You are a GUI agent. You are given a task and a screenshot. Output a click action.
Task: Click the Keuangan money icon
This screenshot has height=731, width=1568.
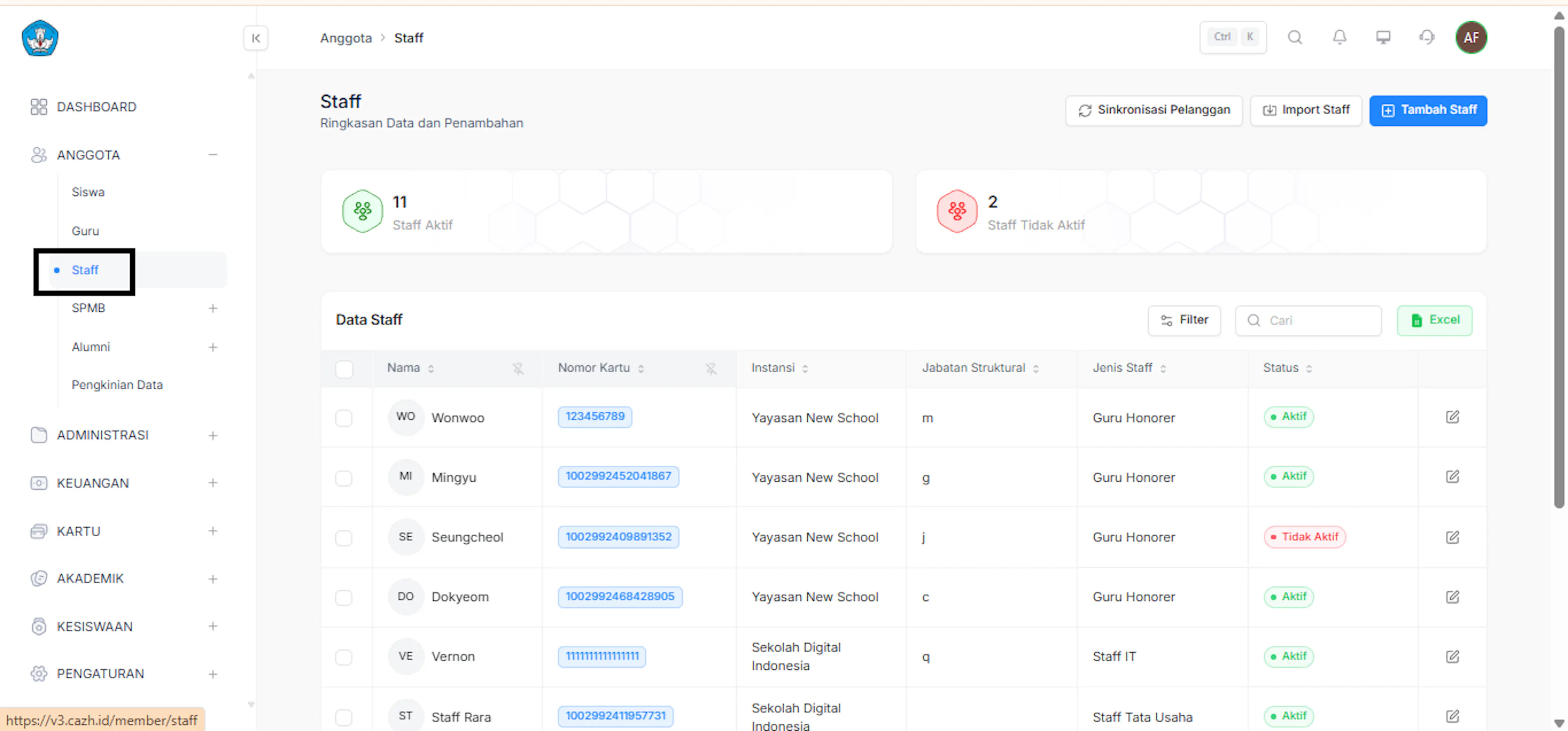(x=38, y=483)
